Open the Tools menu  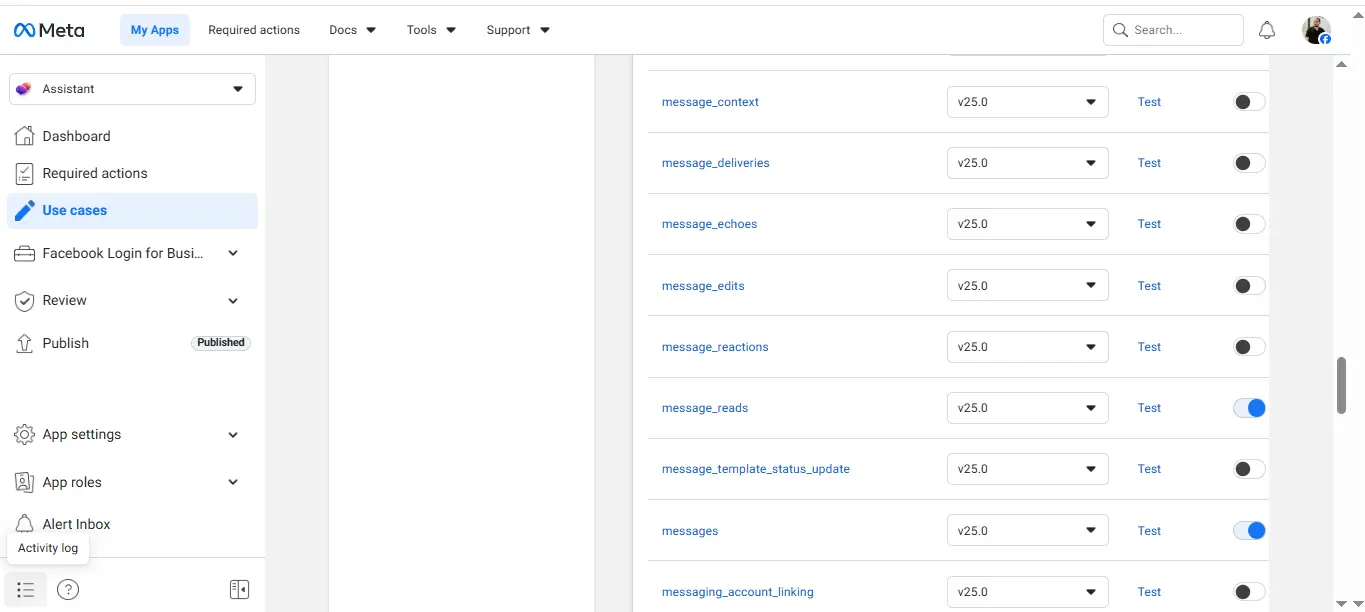point(430,29)
